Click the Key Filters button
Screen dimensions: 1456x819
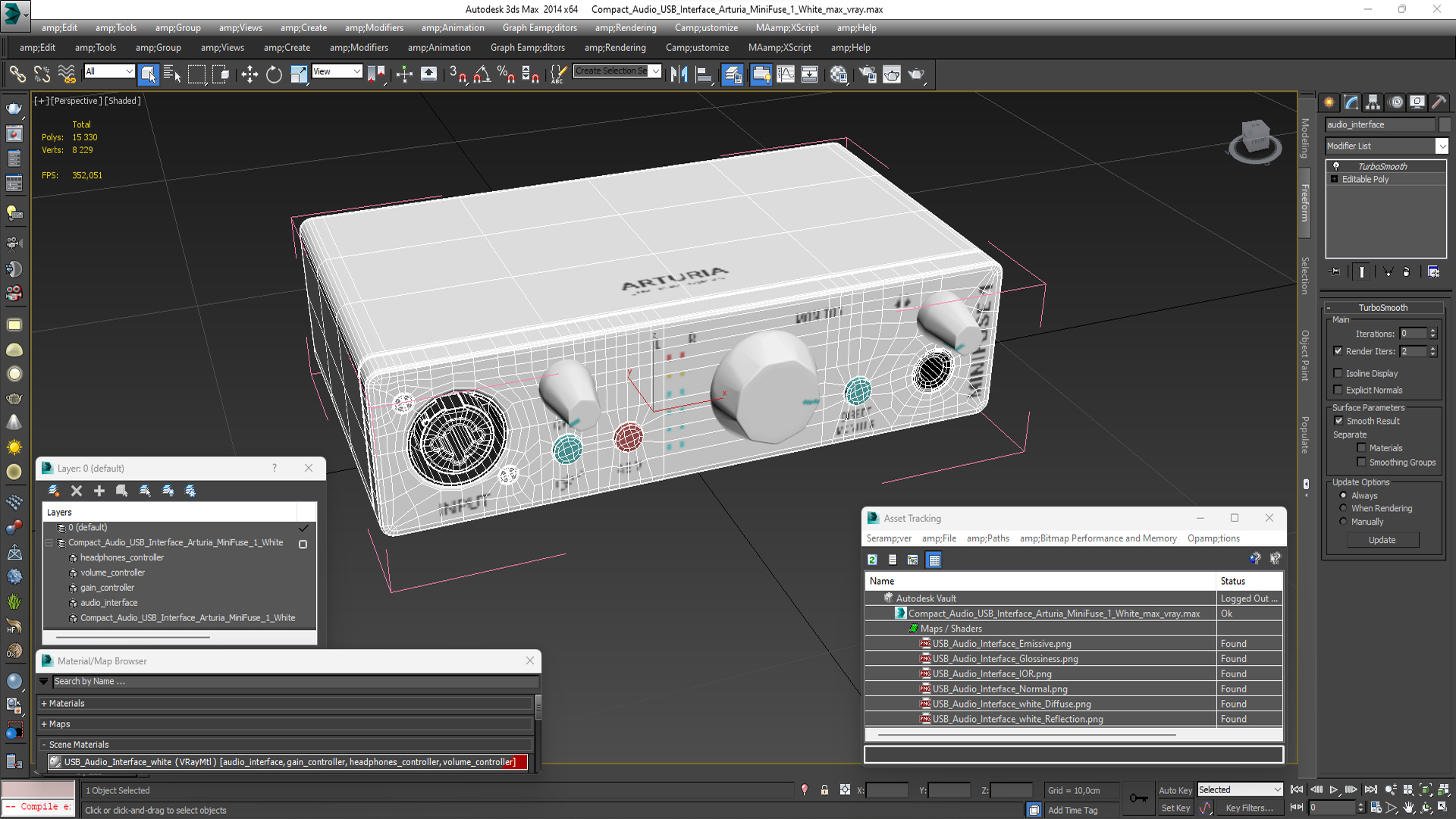pyautogui.click(x=1249, y=808)
